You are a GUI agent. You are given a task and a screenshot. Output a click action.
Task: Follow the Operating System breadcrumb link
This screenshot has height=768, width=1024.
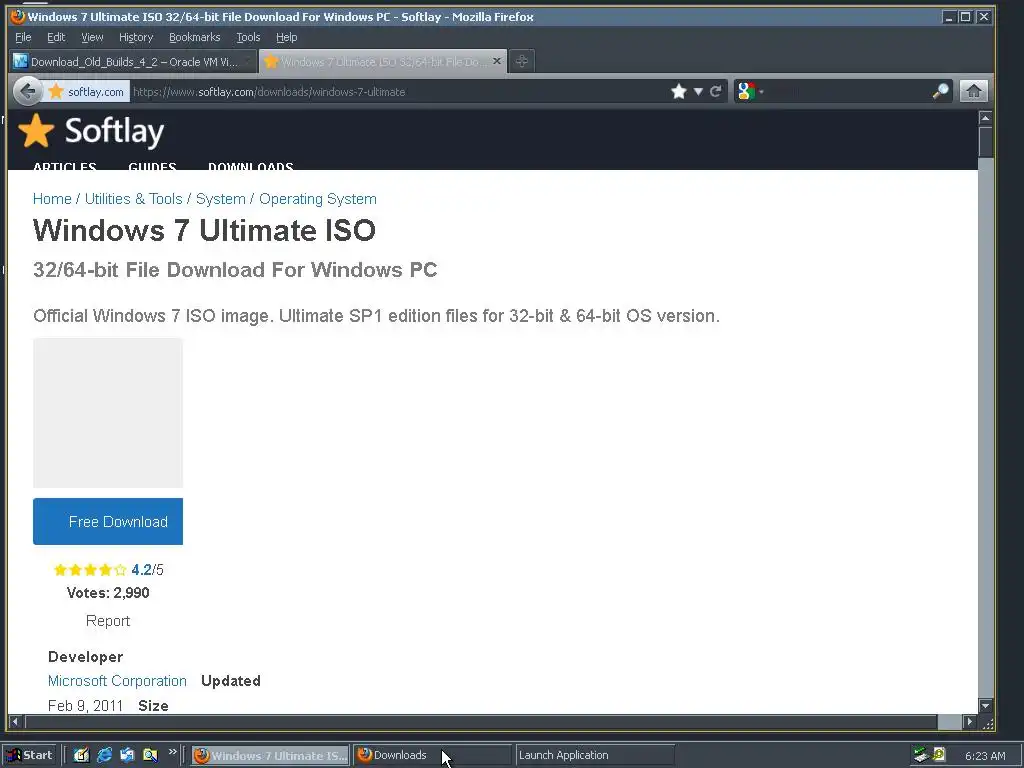[x=318, y=199]
